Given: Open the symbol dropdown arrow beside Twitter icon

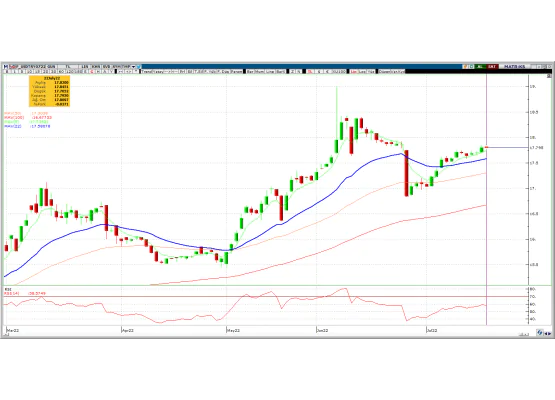Looking at the screenshot, I should pos(133,67).
